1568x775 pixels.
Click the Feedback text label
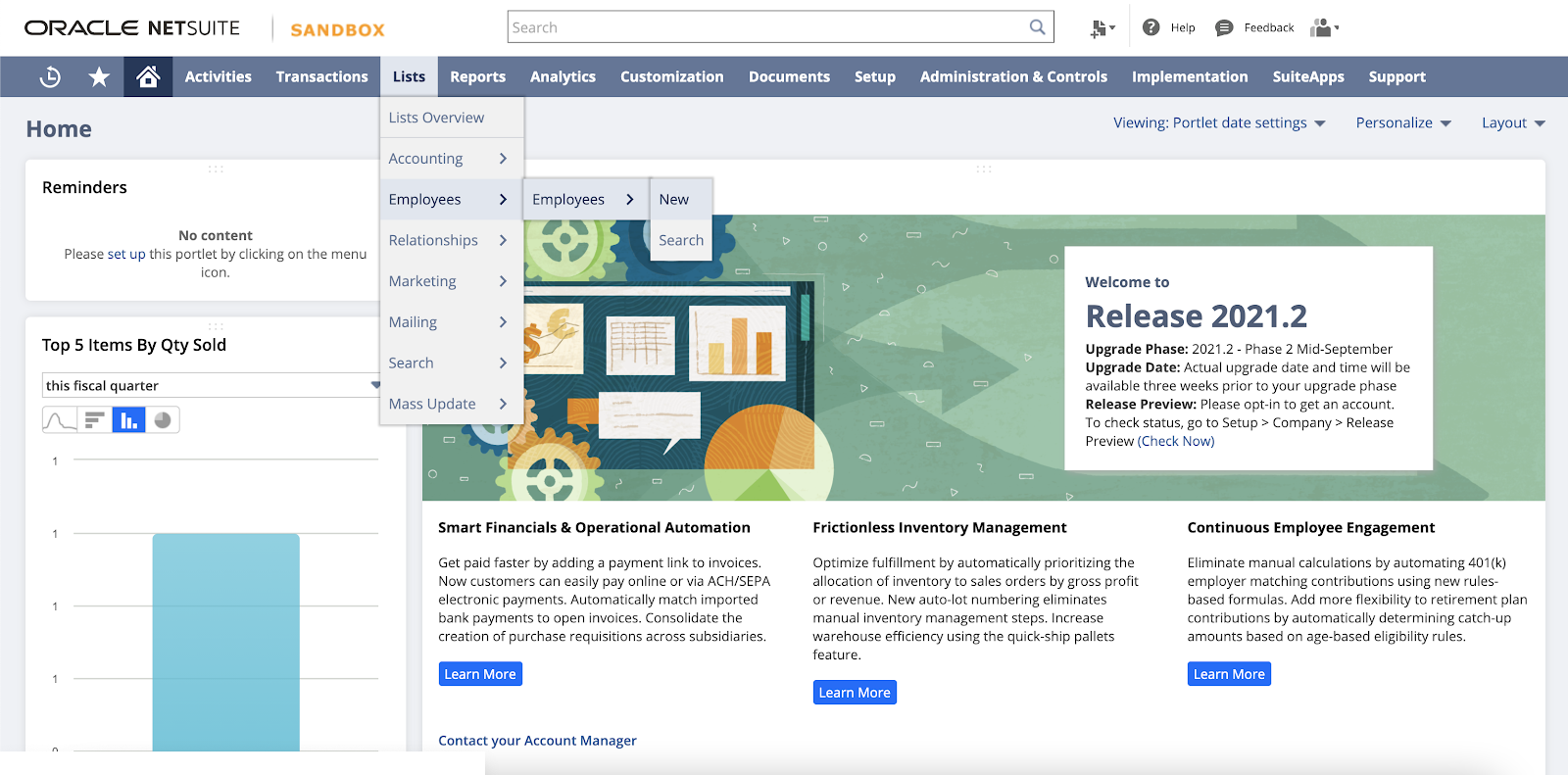pyautogui.click(x=1269, y=27)
